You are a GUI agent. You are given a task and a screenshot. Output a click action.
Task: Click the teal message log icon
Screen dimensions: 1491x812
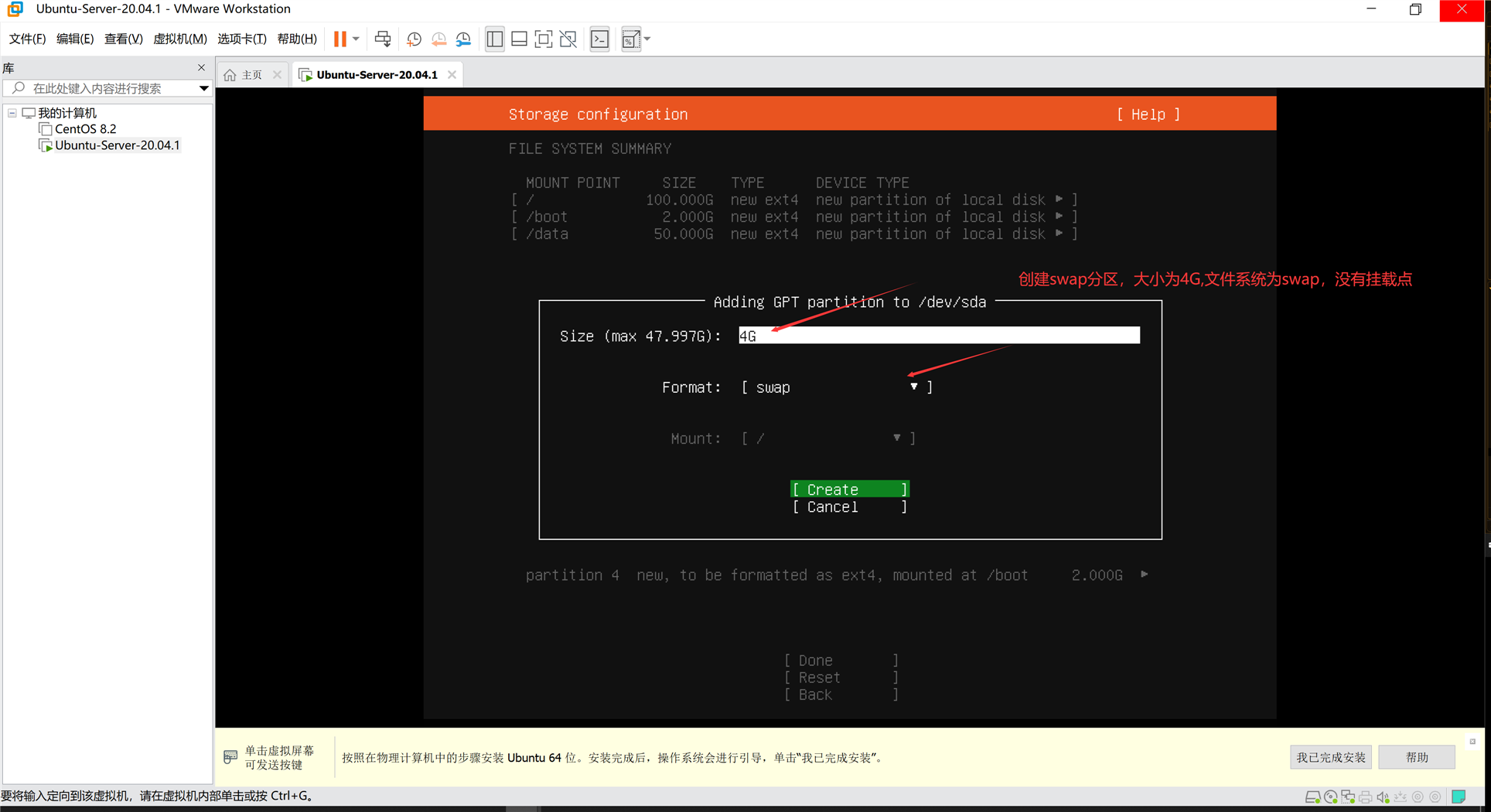tap(1459, 797)
